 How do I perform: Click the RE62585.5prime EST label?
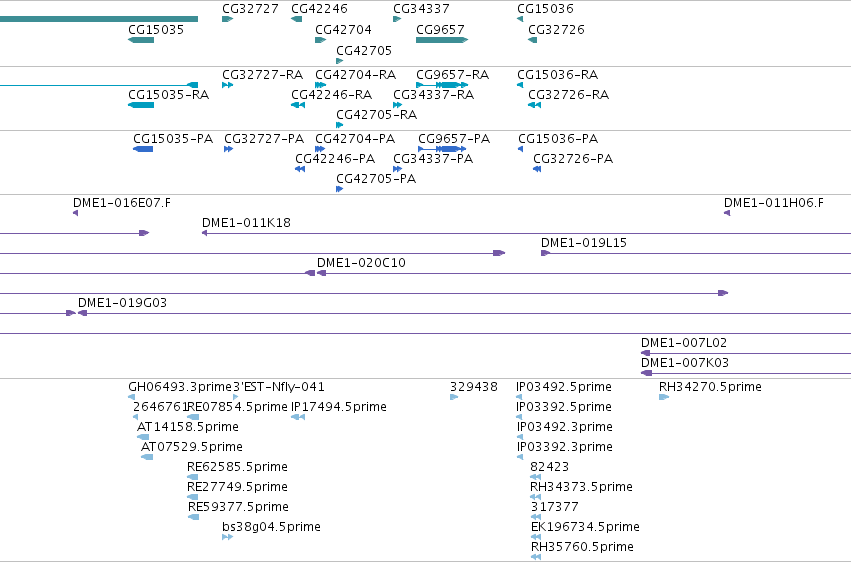coord(237,467)
